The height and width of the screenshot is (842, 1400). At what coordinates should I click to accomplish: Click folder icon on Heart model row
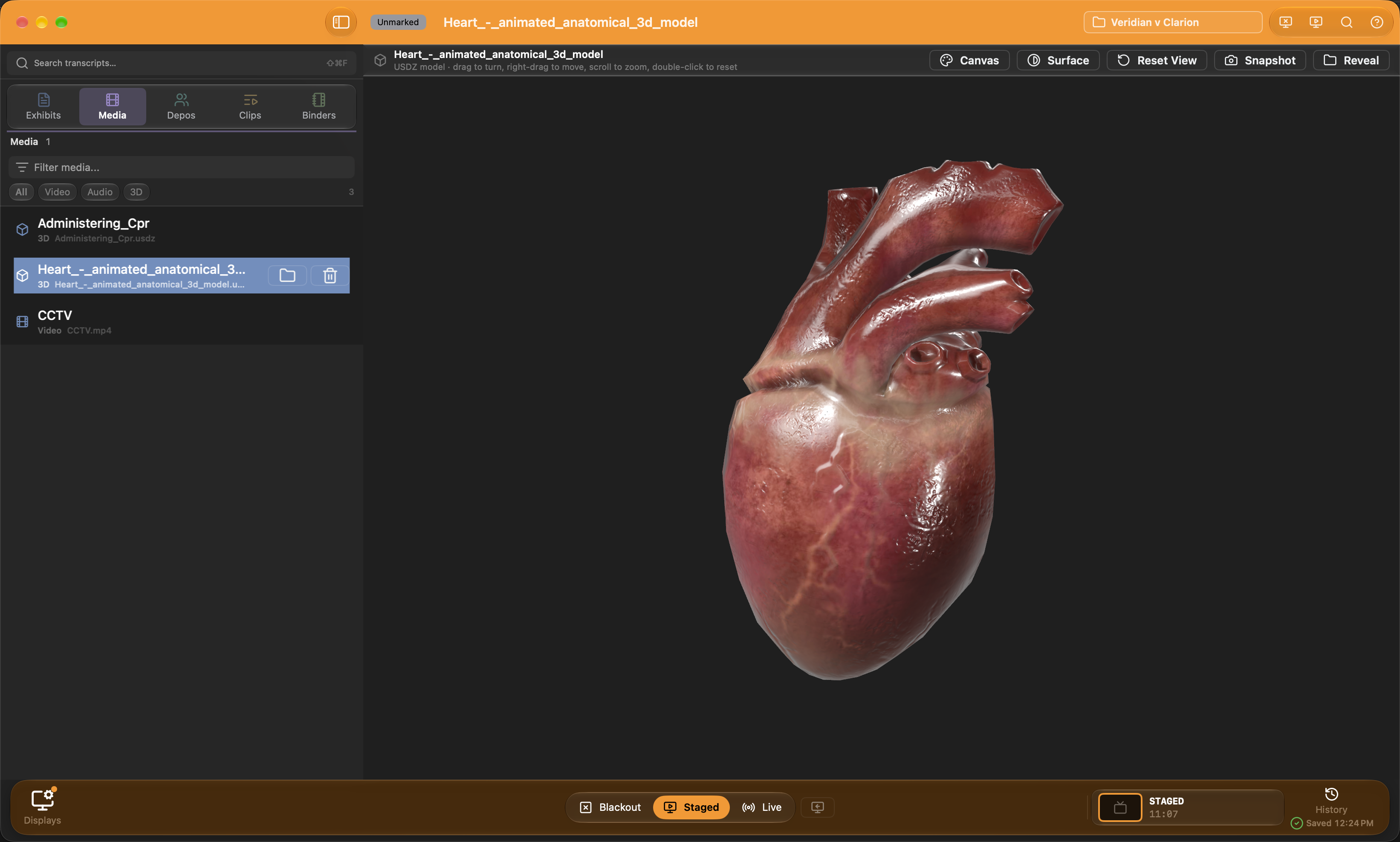tap(287, 276)
